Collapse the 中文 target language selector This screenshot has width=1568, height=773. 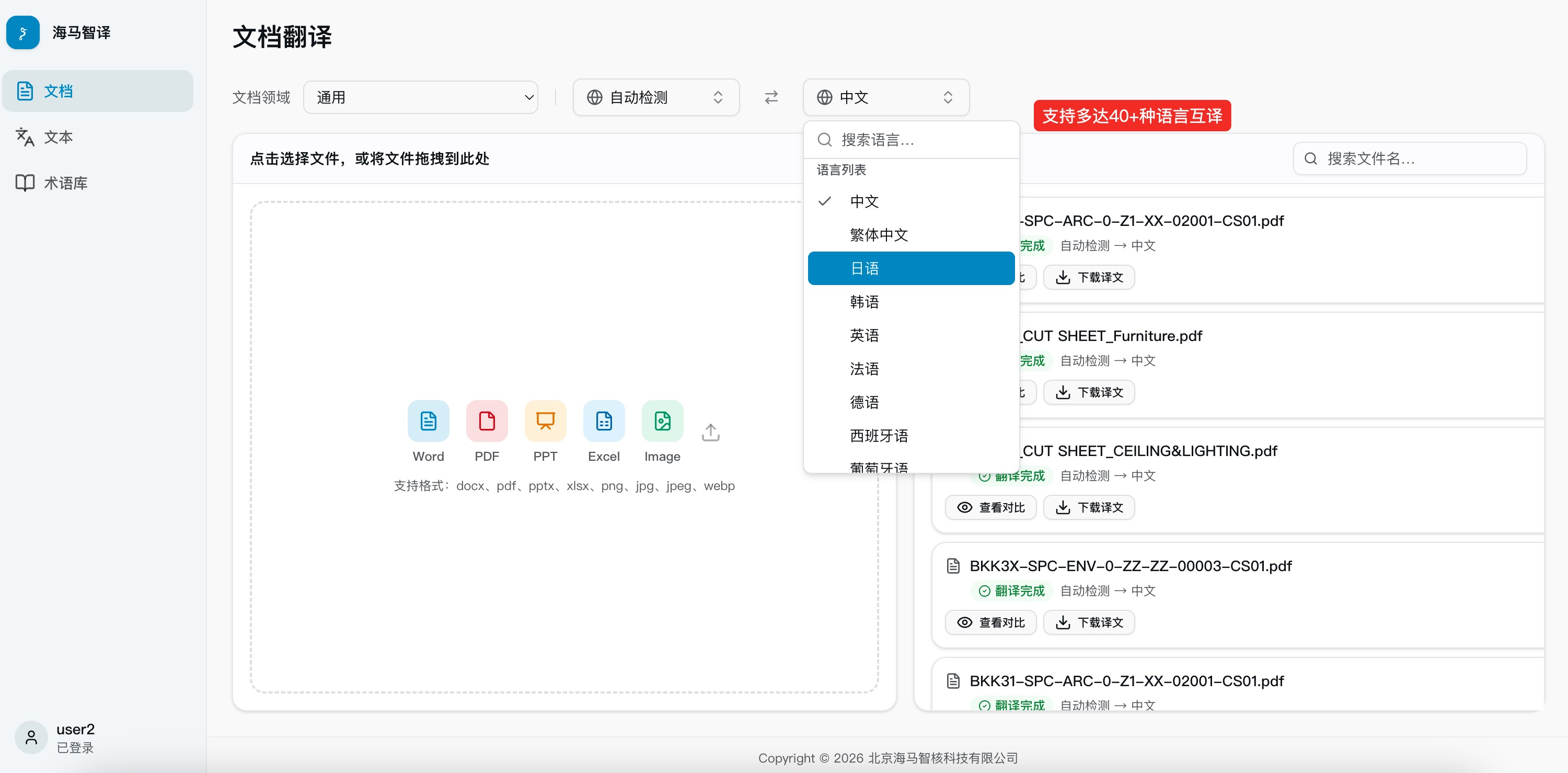point(885,97)
